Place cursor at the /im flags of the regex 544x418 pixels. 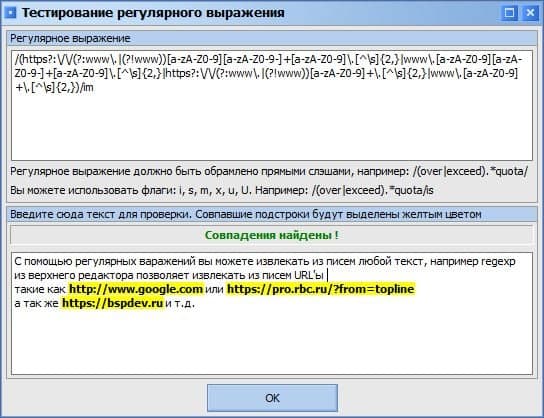[x=87, y=87]
